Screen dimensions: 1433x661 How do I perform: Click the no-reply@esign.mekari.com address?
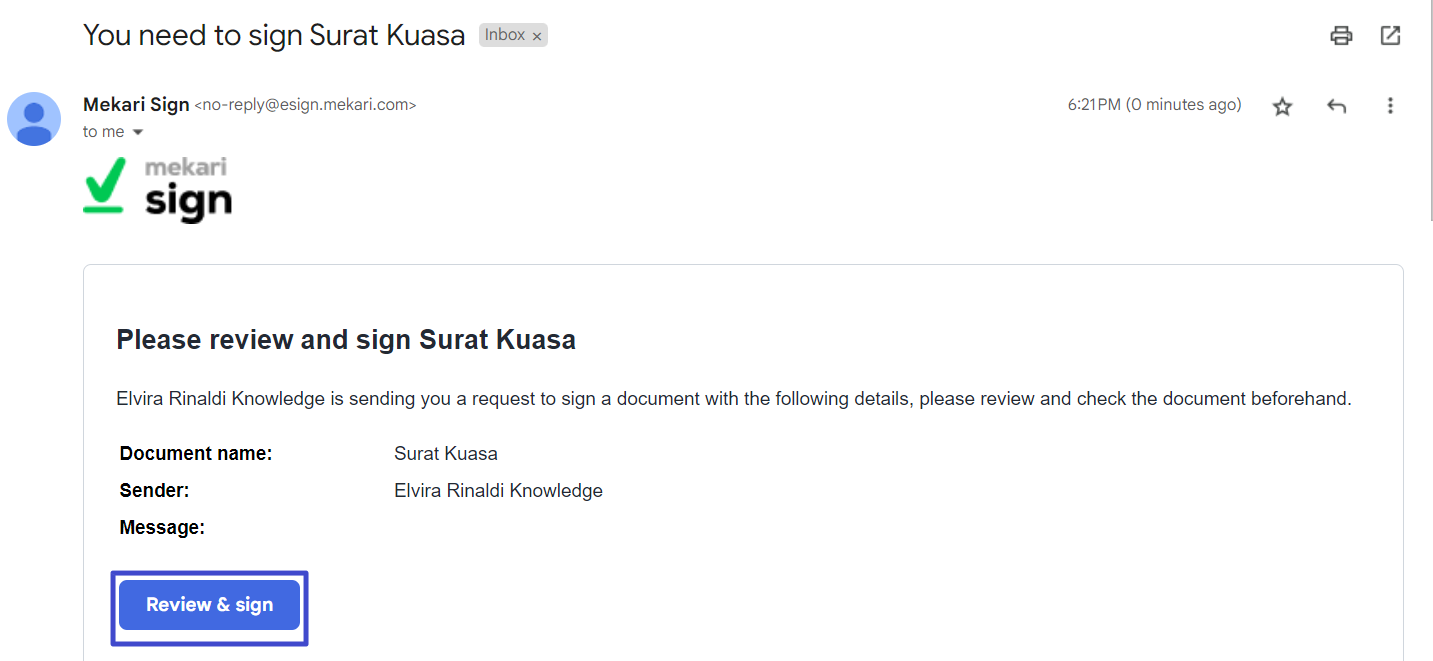point(305,105)
